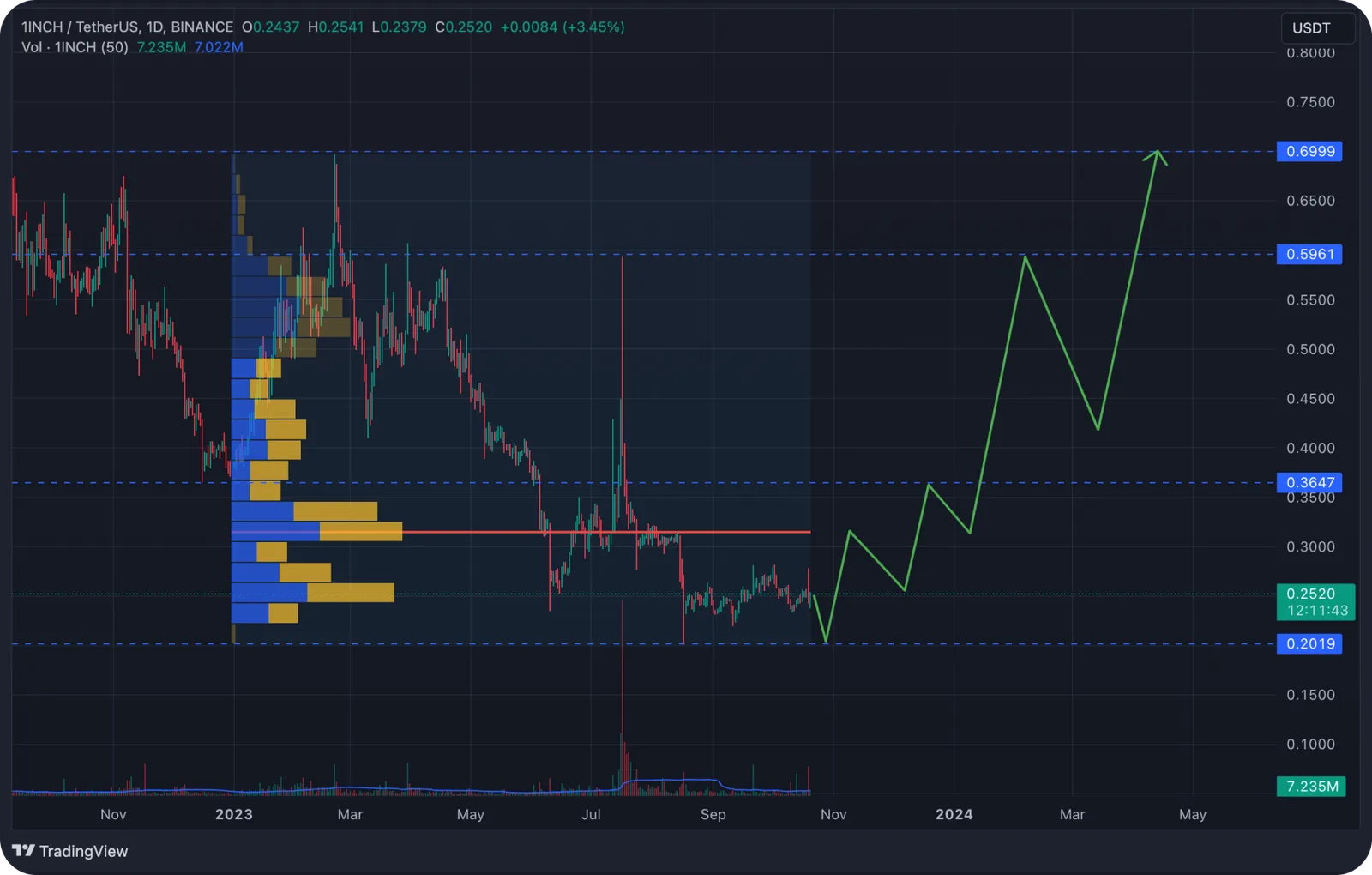1372x875 pixels.
Task: Click the 0.6999 price level label
Action: (x=1309, y=152)
